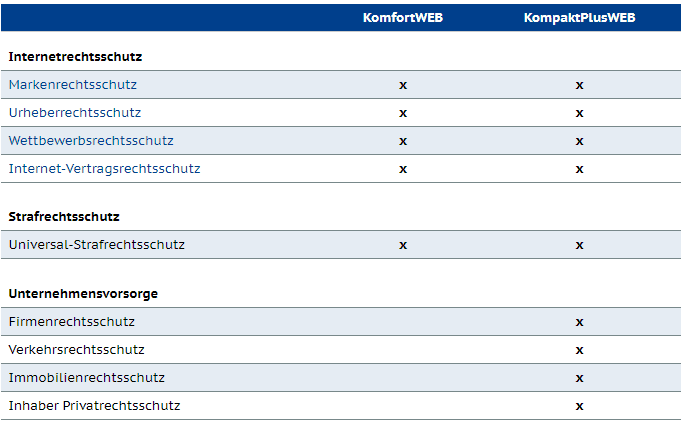Click the Firmenrechtsschutz row label

(72, 322)
